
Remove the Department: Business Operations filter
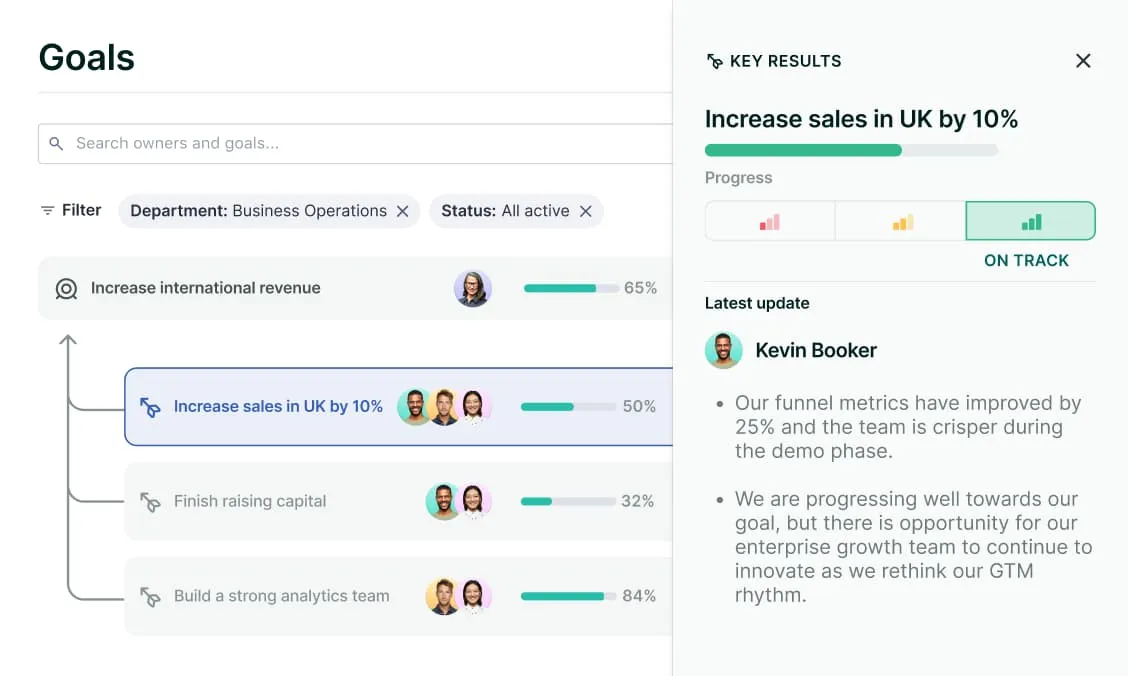coord(402,211)
